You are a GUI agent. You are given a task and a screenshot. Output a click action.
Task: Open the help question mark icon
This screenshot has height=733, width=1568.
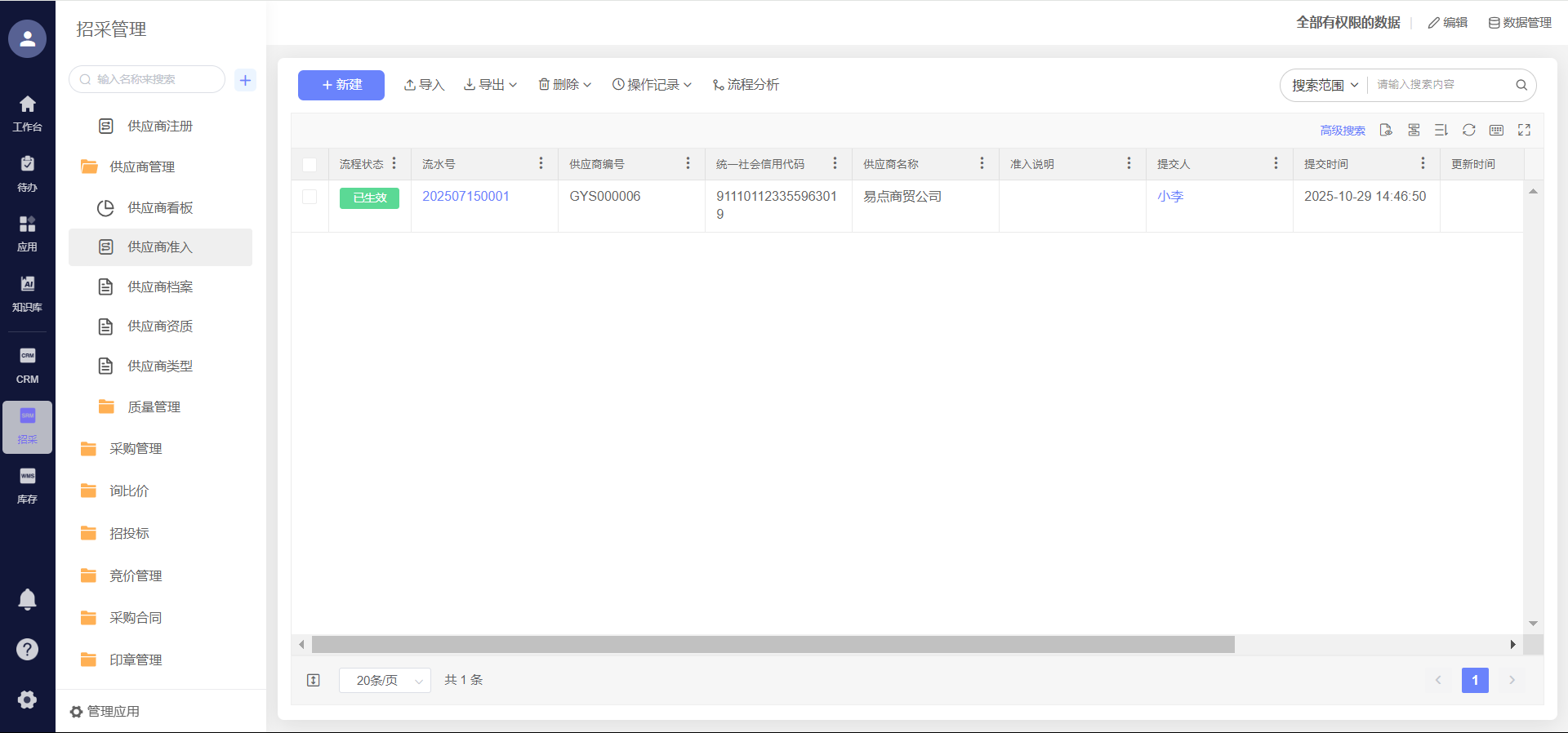coord(27,649)
